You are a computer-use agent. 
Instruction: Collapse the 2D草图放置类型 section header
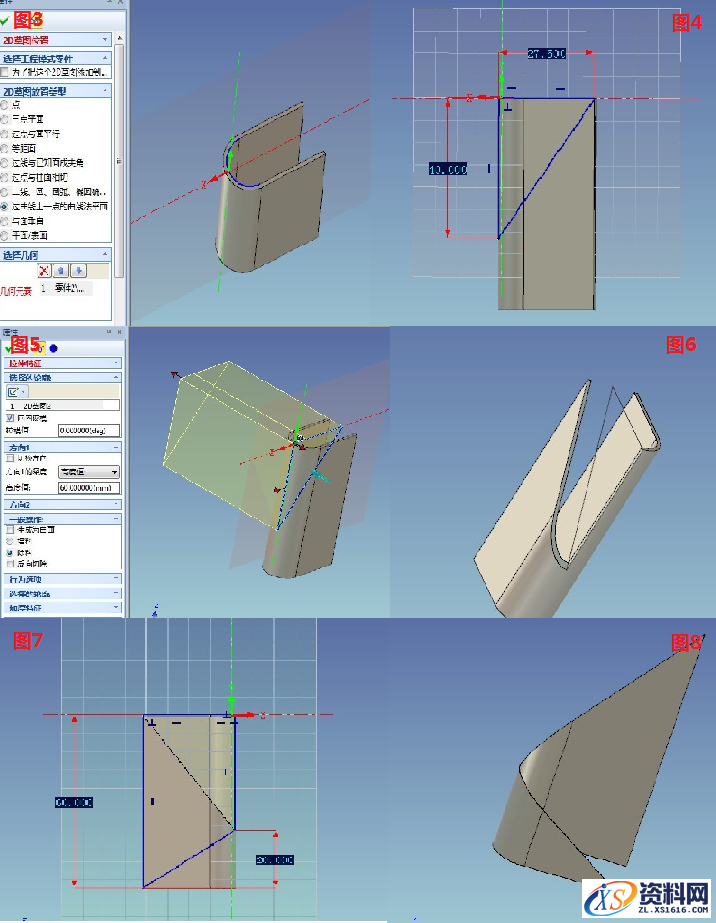(x=56, y=91)
